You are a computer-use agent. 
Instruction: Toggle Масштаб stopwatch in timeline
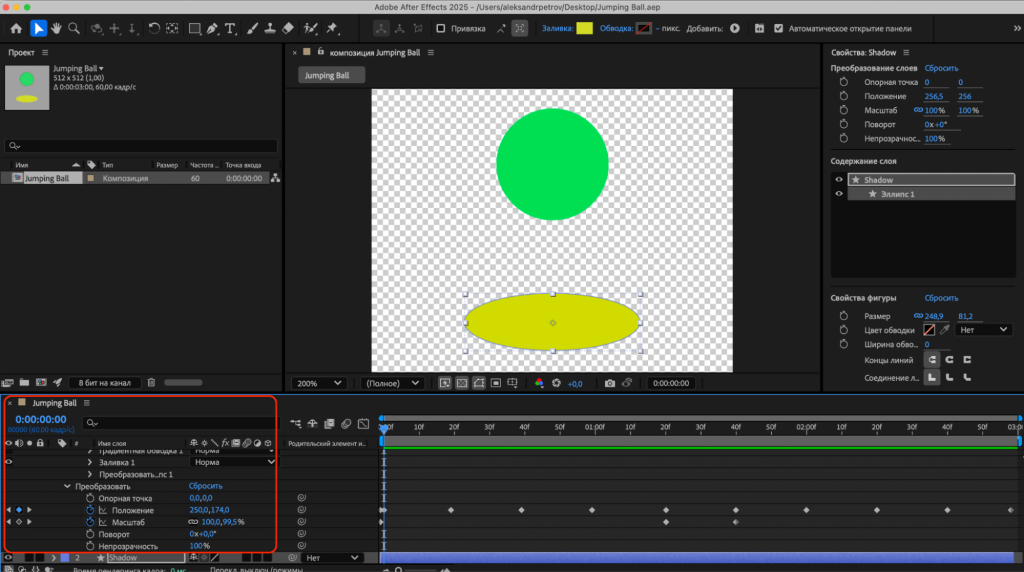(90, 522)
